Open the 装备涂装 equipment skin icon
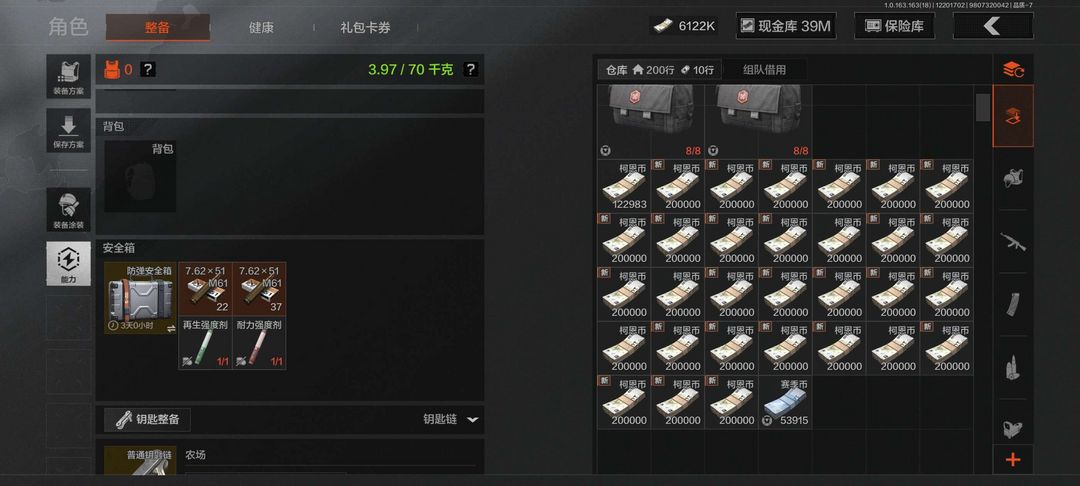1080x486 pixels. tap(68, 209)
